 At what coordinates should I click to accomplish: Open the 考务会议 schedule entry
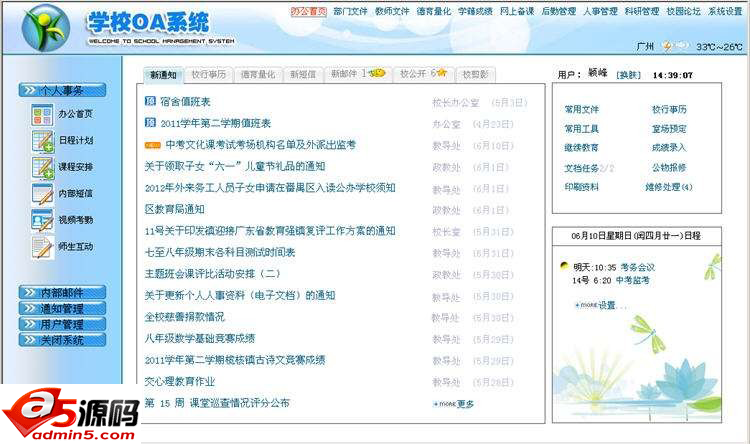click(638, 267)
